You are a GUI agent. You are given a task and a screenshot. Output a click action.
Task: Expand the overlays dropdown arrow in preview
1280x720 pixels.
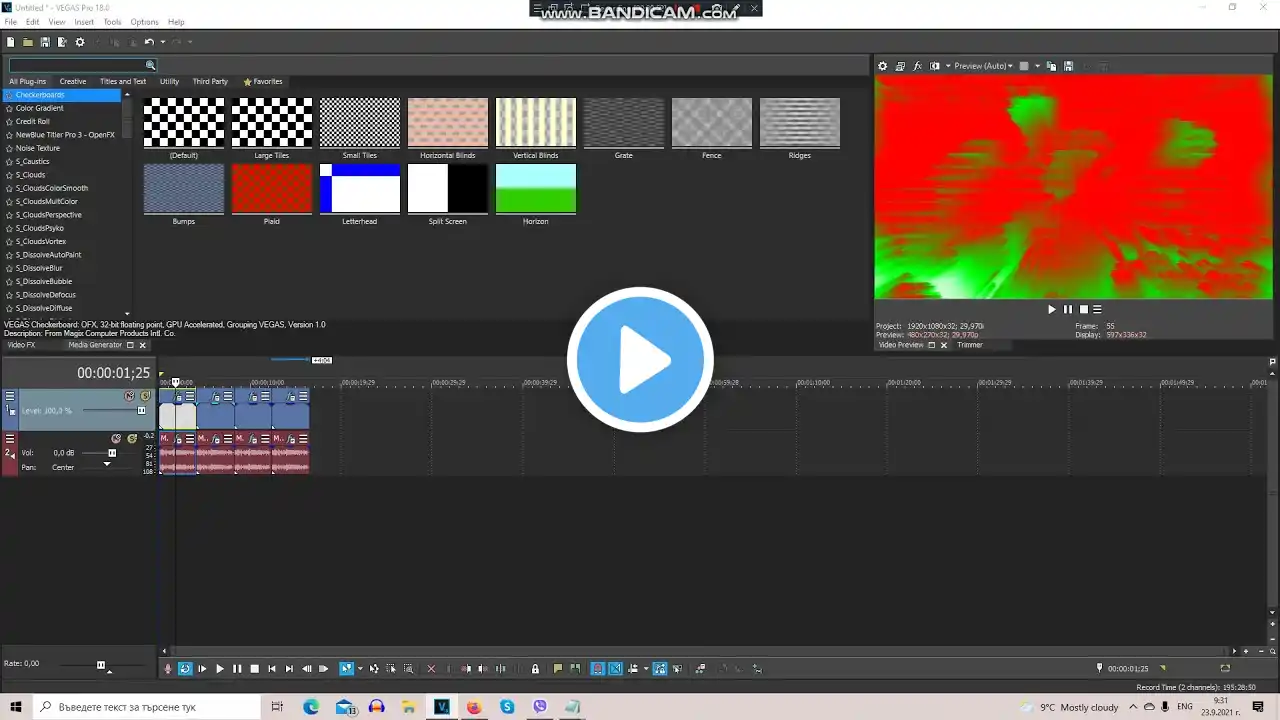(x=1037, y=66)
